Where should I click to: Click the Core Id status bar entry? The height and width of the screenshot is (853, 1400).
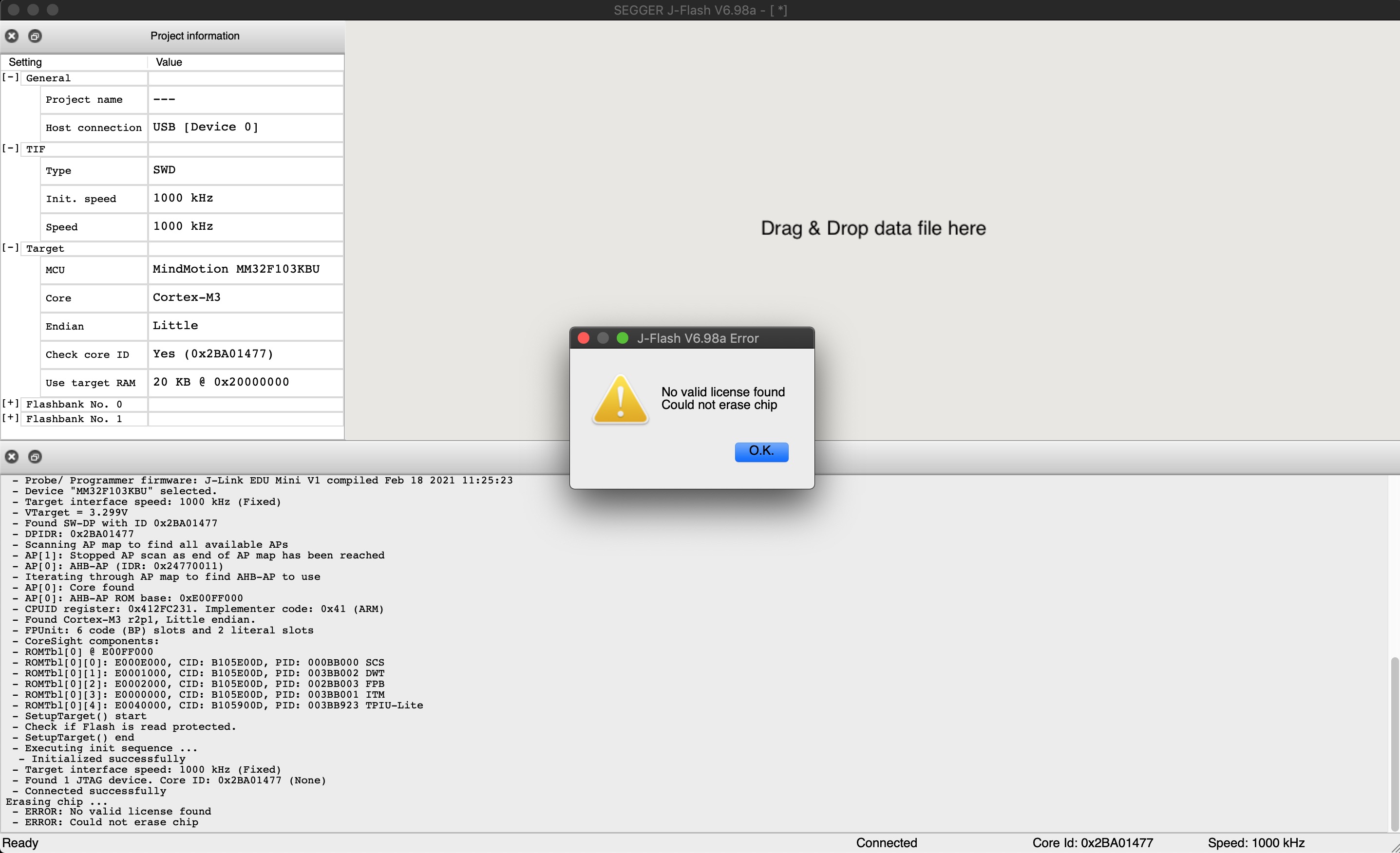tap(1092, 843)
